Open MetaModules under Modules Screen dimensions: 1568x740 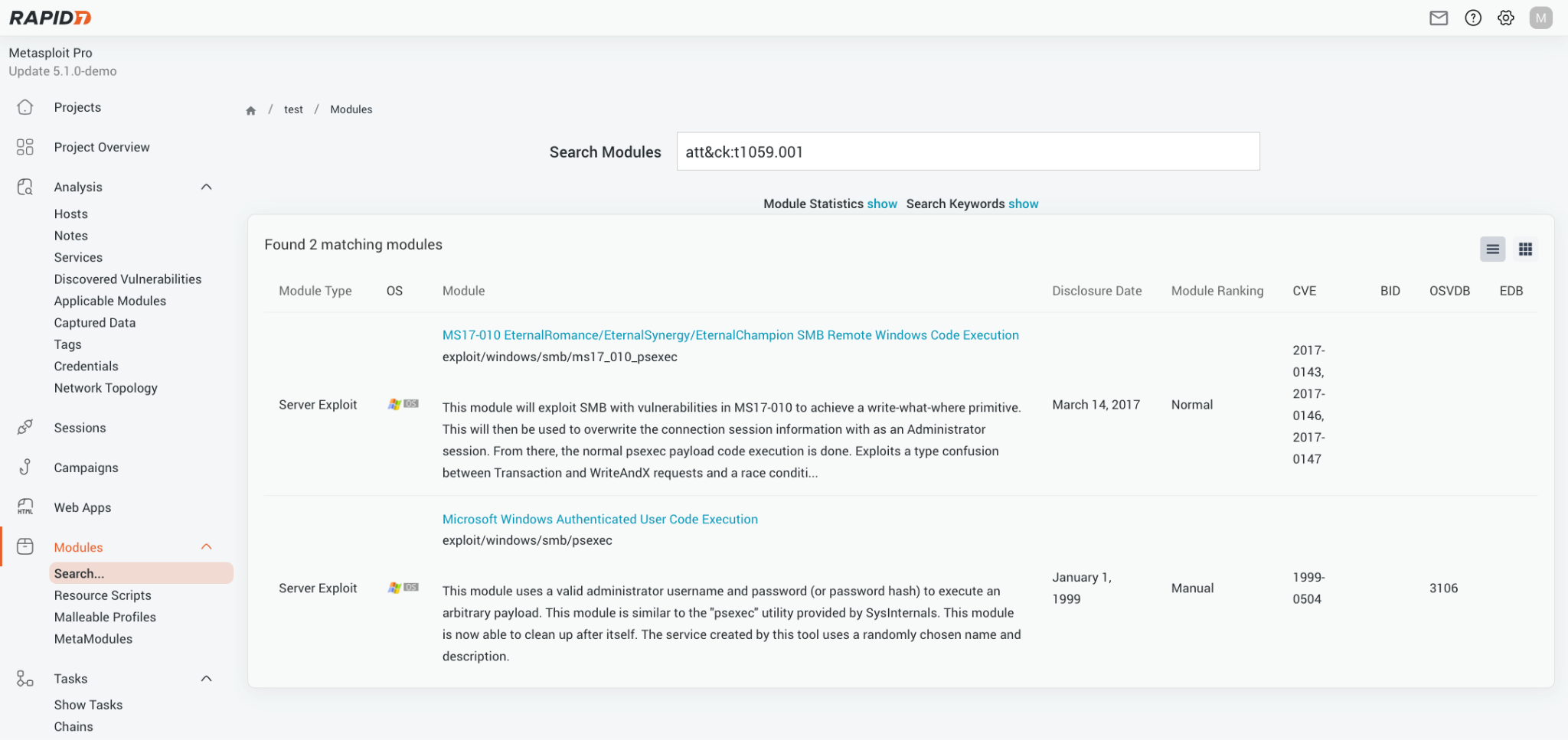pyautogui.click(x=93, y=639)
